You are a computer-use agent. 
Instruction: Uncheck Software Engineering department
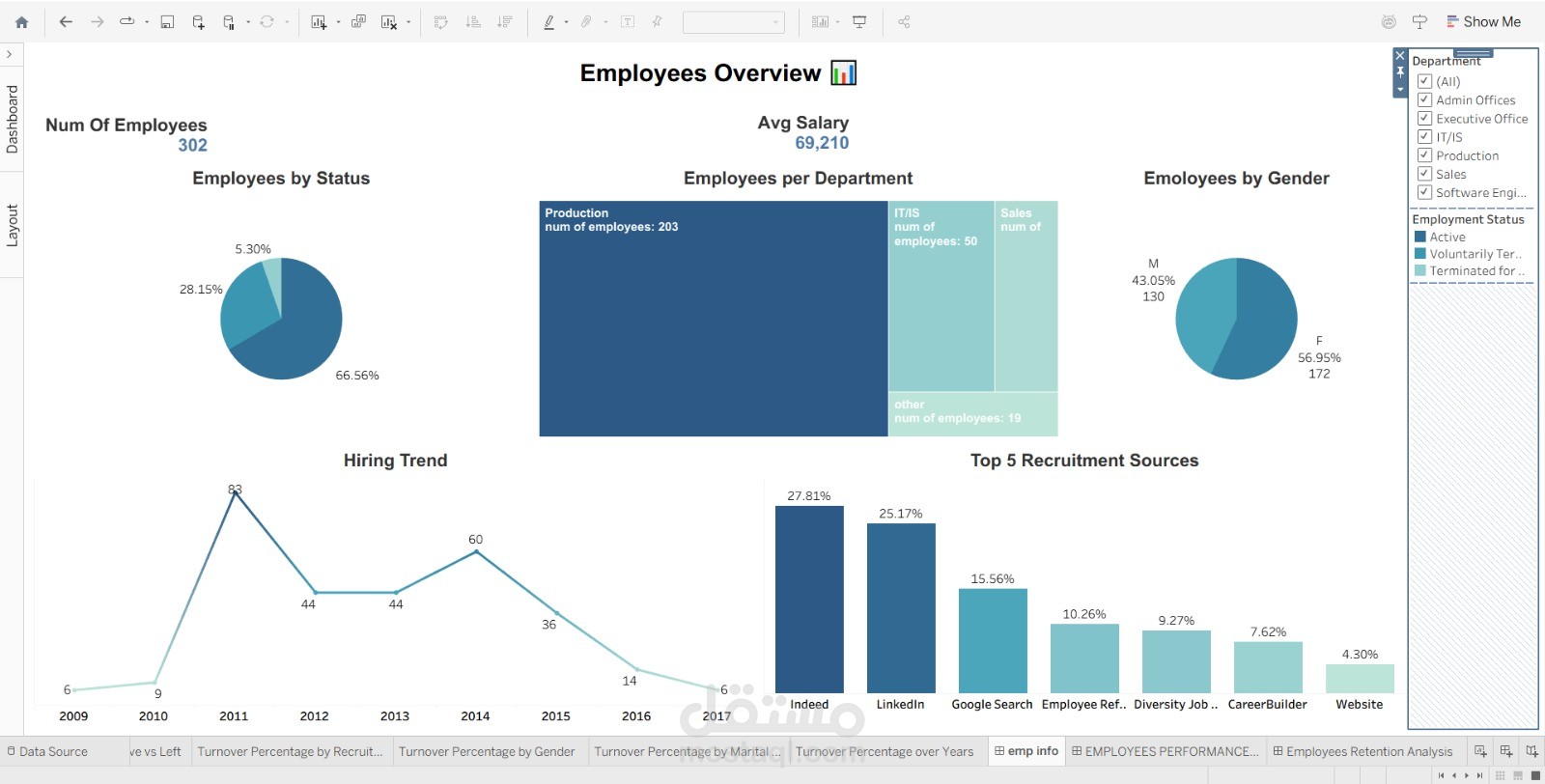coord(1424,191)
